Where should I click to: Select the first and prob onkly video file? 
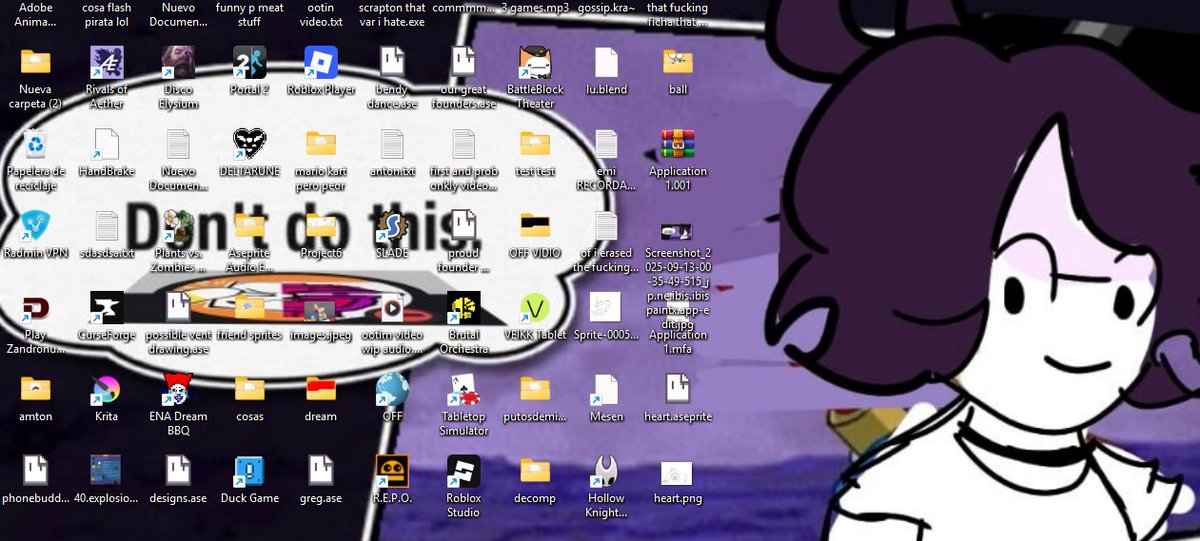pos(463,144)
